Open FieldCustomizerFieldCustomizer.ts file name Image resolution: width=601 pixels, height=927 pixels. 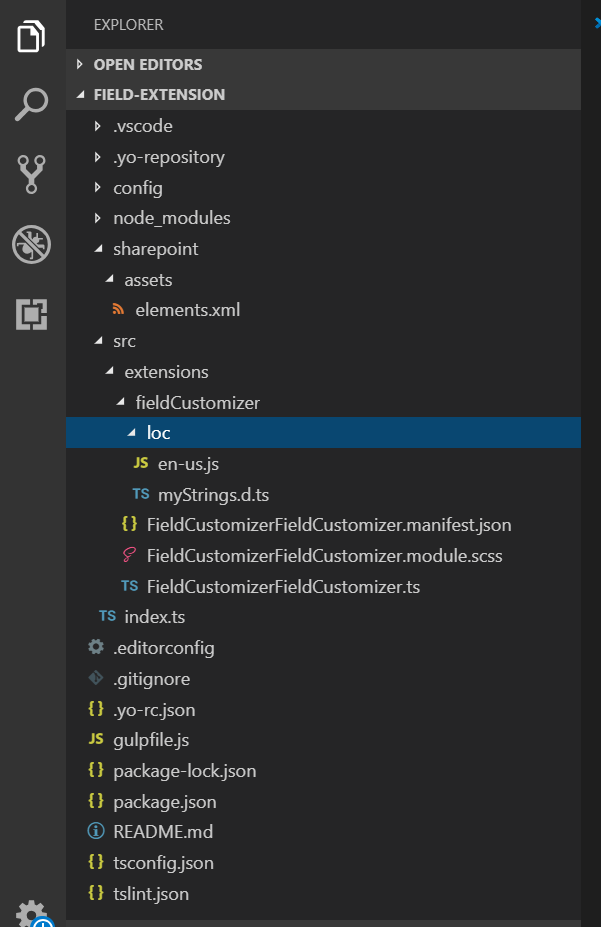tap(284, 586)
